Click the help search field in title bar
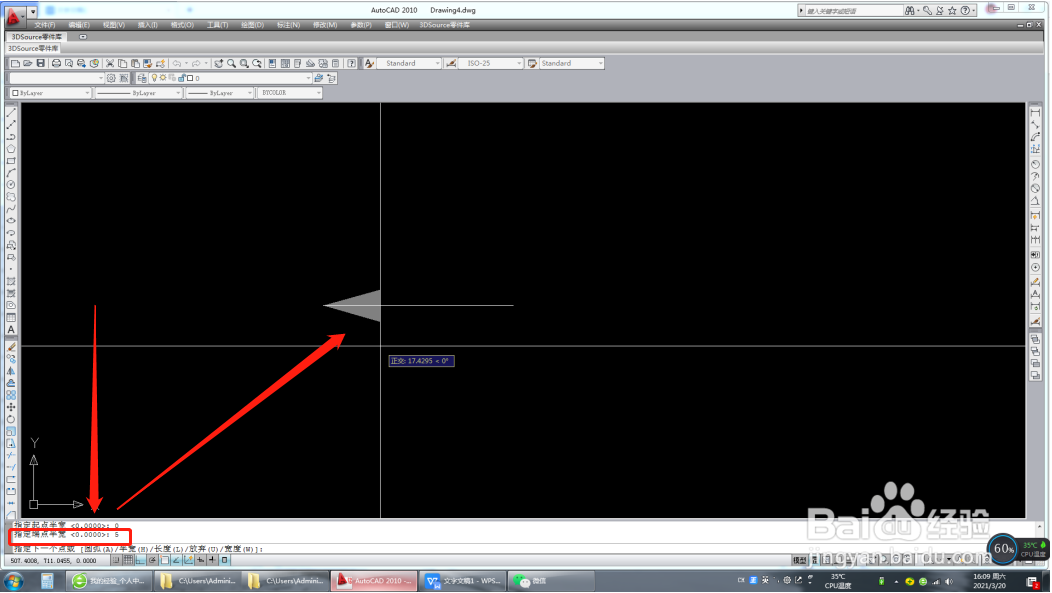Image resolution: width=1052 pixels, height=593 pixels. (x=854, y=11)
